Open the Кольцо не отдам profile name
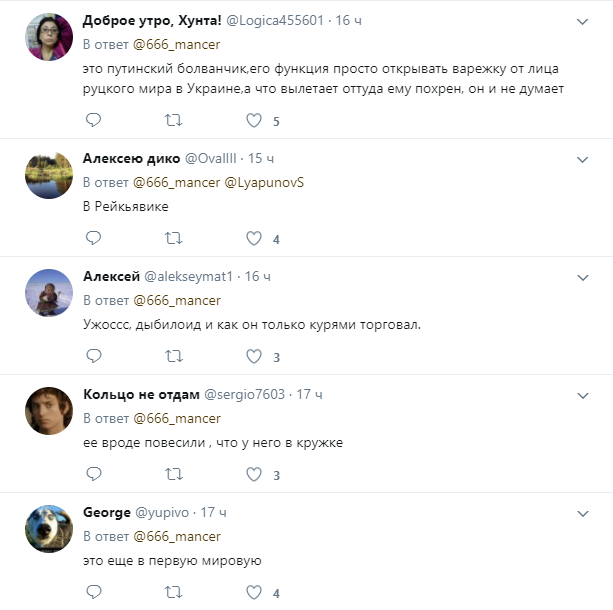The image size is (613, 610). click(x=140, y=395)
